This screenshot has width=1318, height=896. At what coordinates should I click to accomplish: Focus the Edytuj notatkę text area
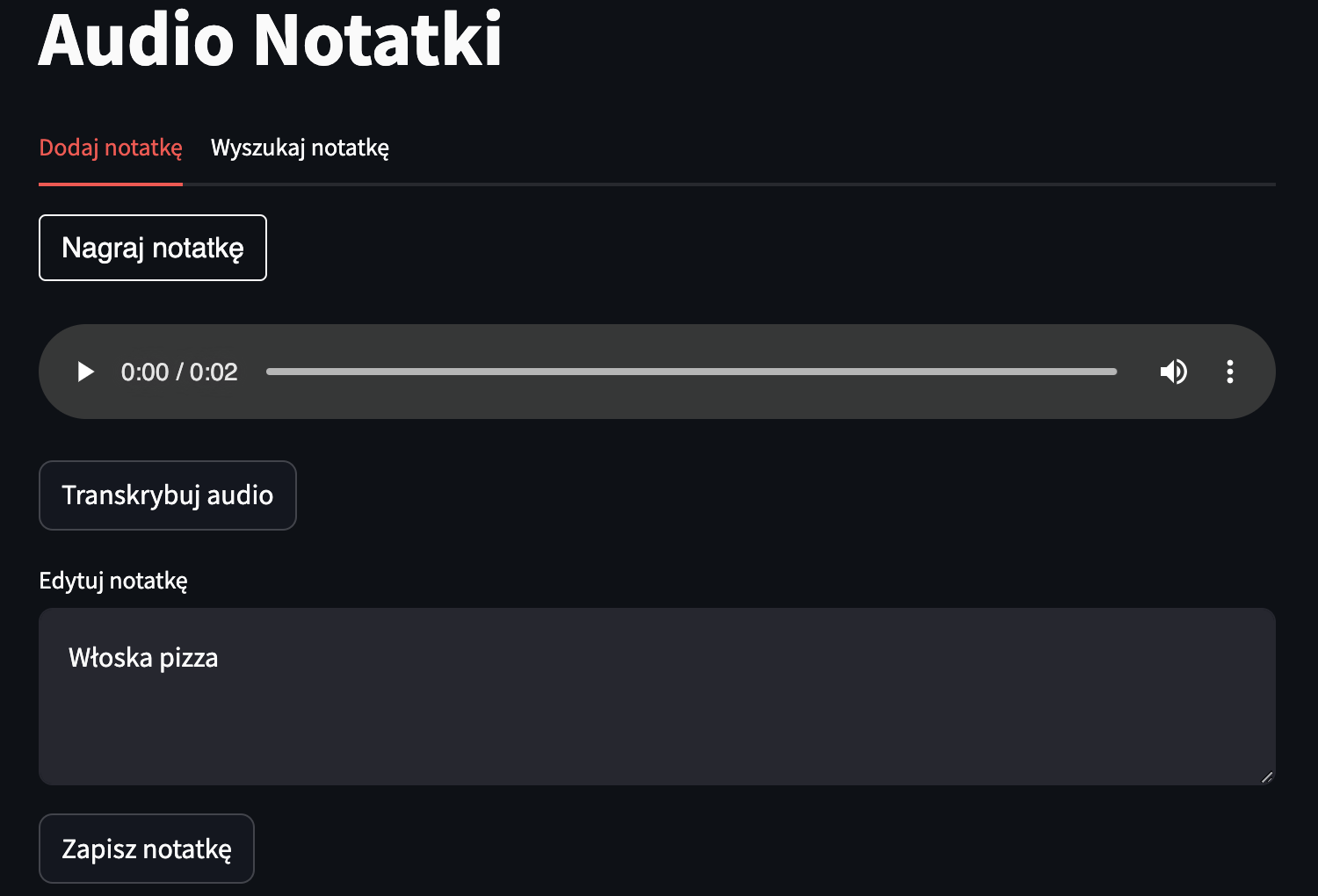coord(657,697)
